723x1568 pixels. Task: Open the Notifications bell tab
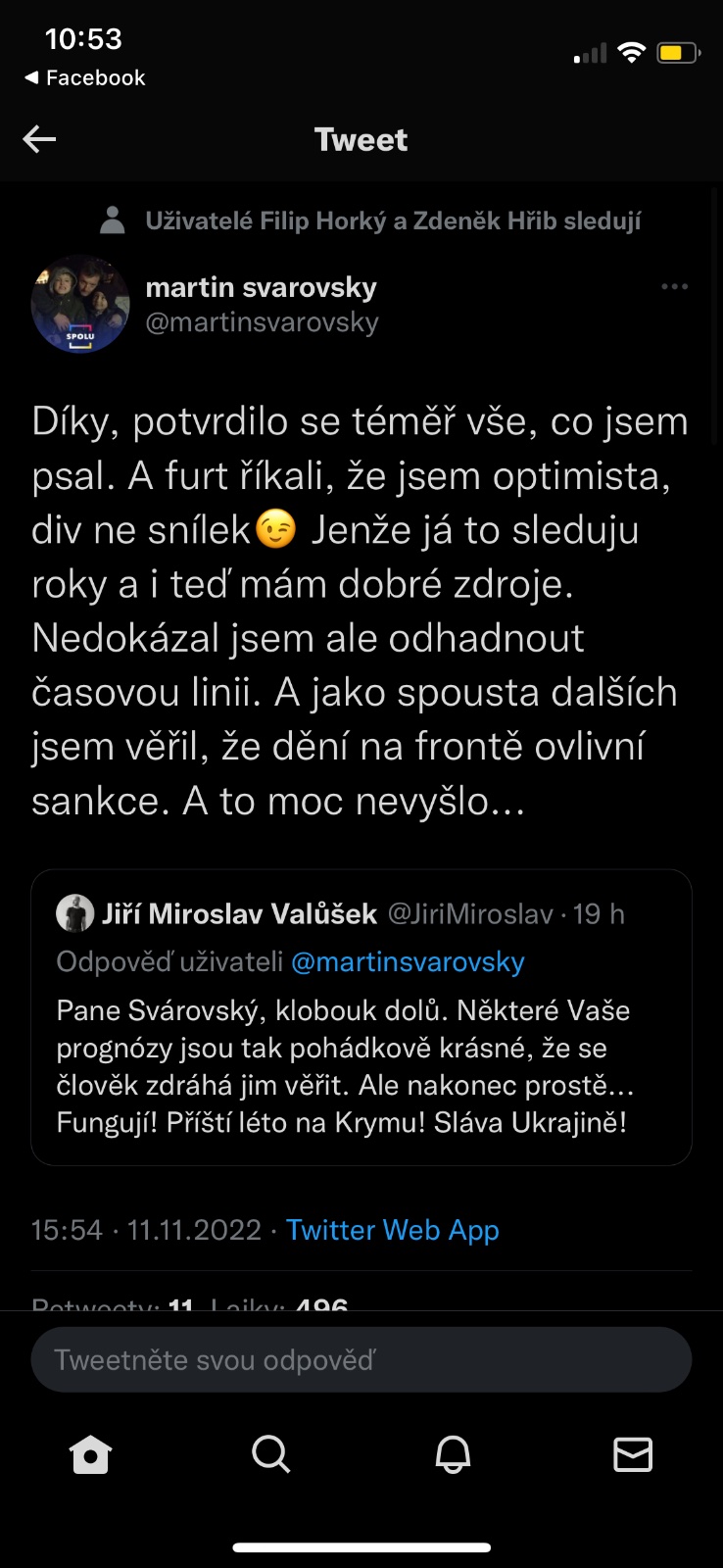tap(453, 1454)
